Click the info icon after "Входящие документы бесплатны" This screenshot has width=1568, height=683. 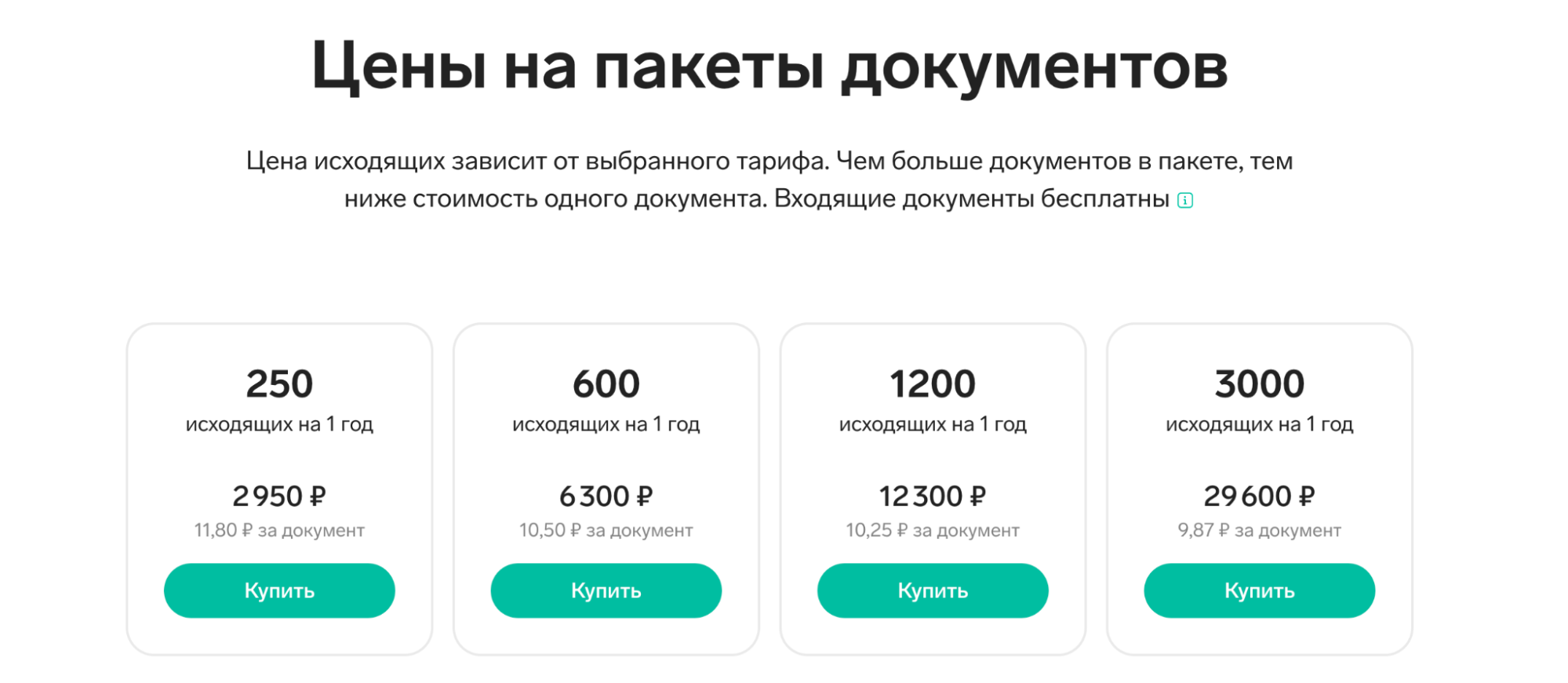click(x=1185, y=201)
